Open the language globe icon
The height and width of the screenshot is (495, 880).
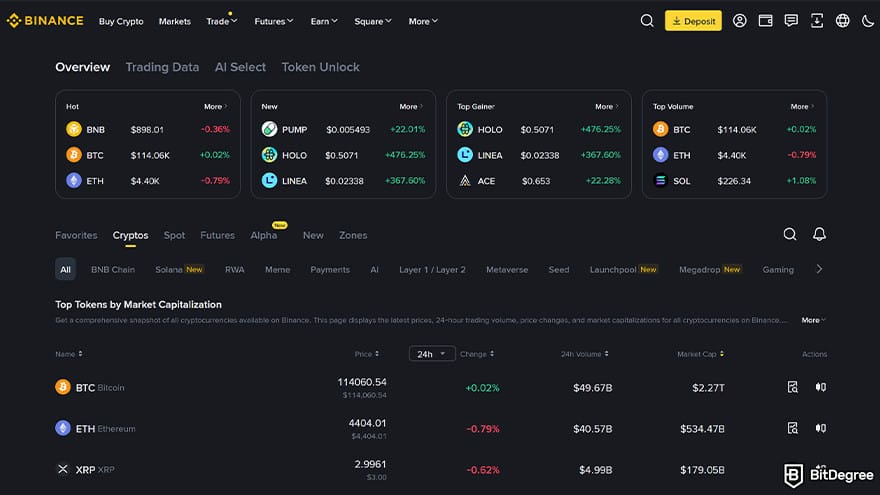842,21
